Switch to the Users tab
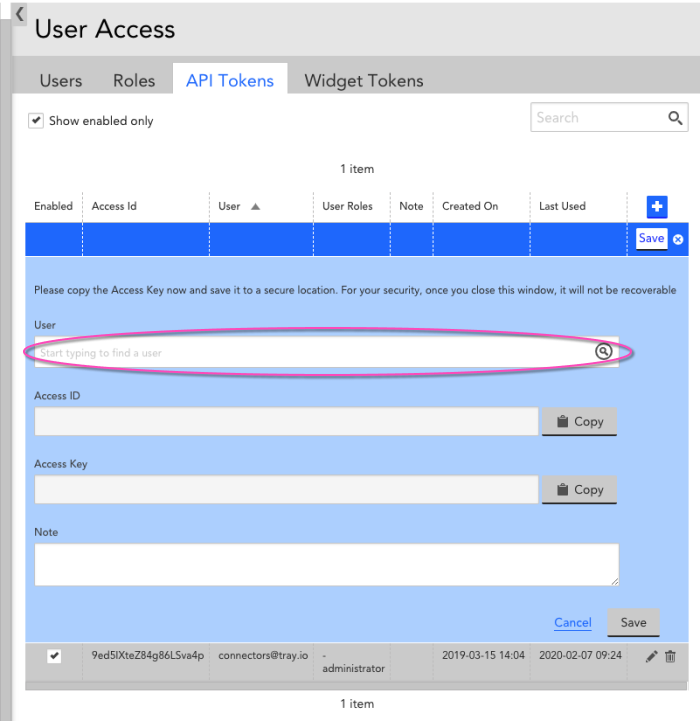The width and height of the screenshot is (700, 721). tap(61, 81)
